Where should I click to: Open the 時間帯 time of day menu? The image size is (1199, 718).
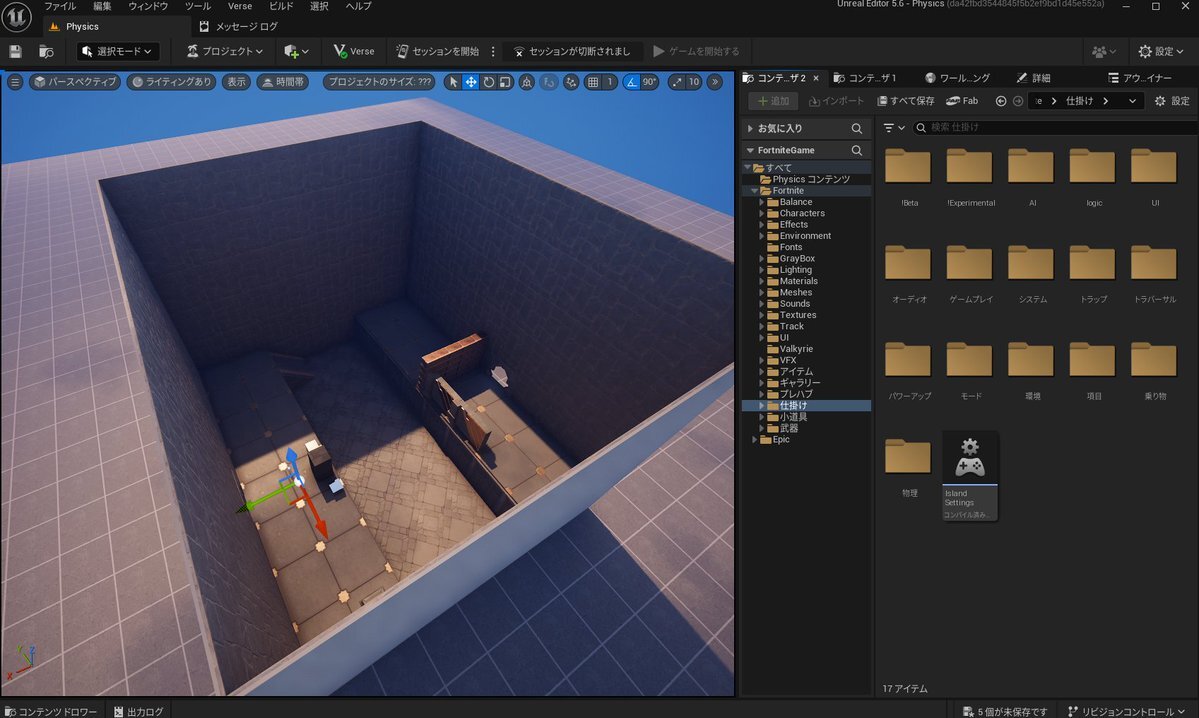point(283,82)
